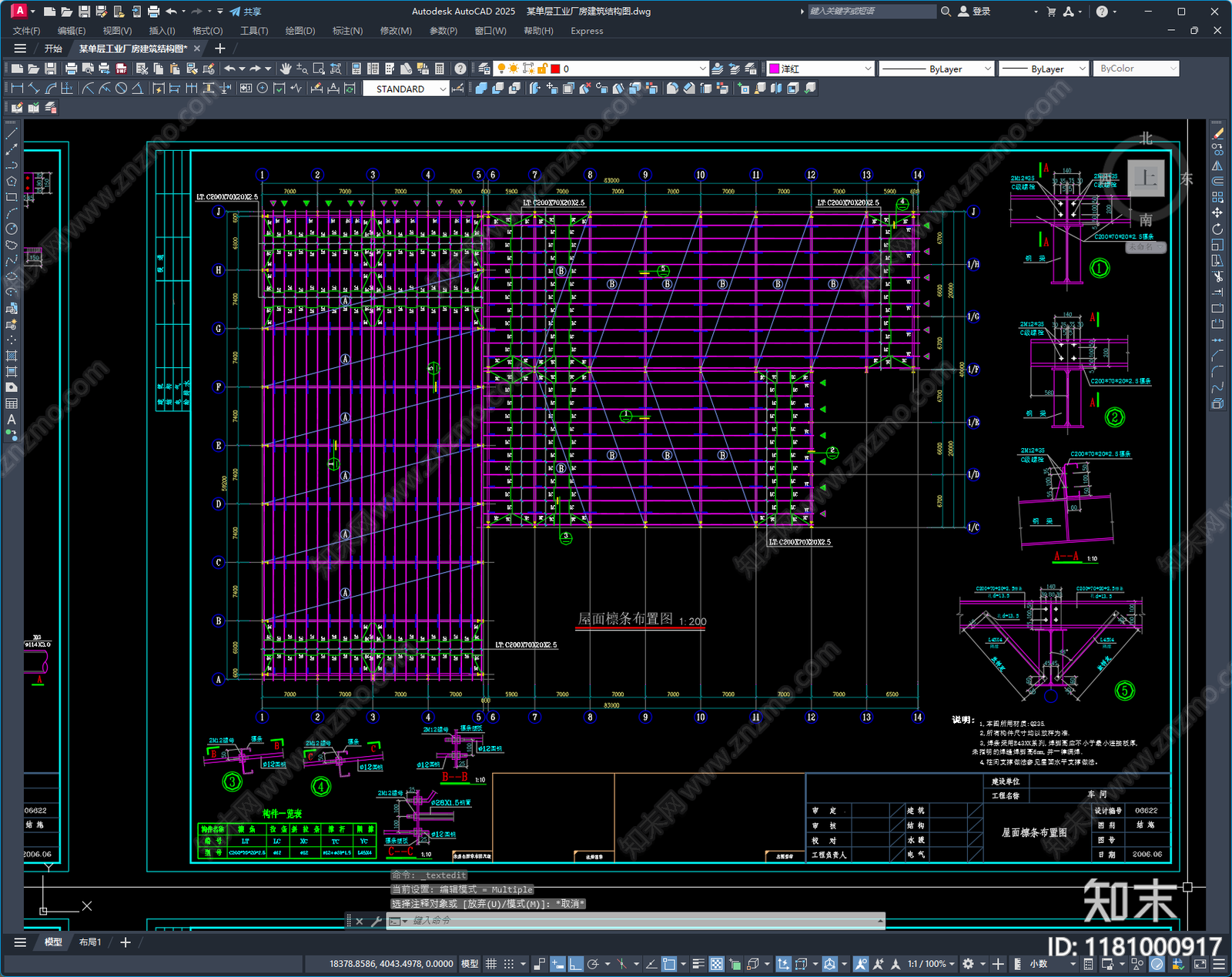Click the search keyword input box

click(872, 12)
